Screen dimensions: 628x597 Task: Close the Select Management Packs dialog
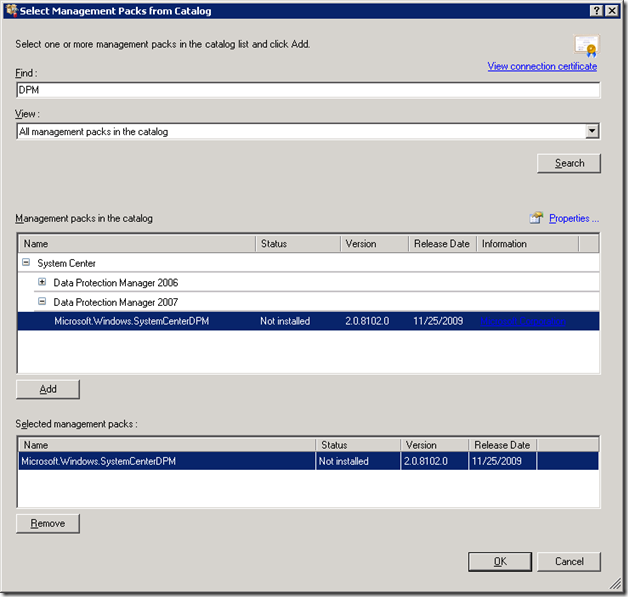click(x=612, y=11)
